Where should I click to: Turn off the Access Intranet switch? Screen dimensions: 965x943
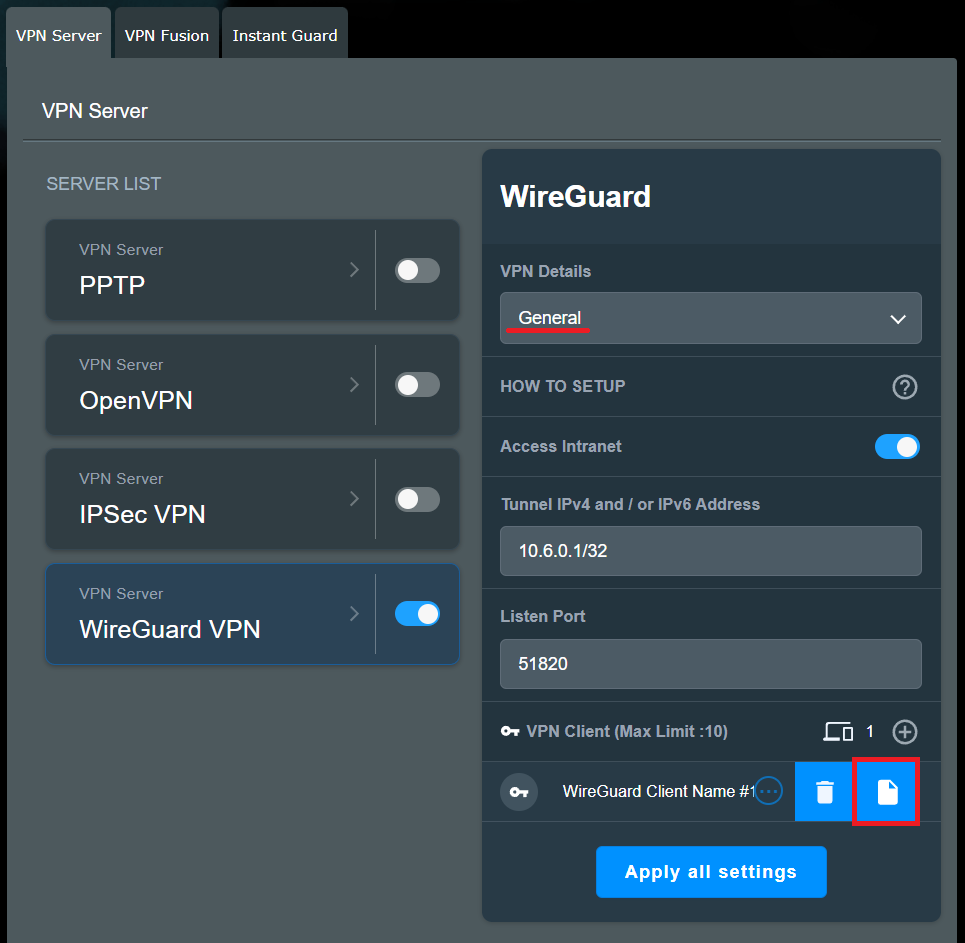click(897, 447)
